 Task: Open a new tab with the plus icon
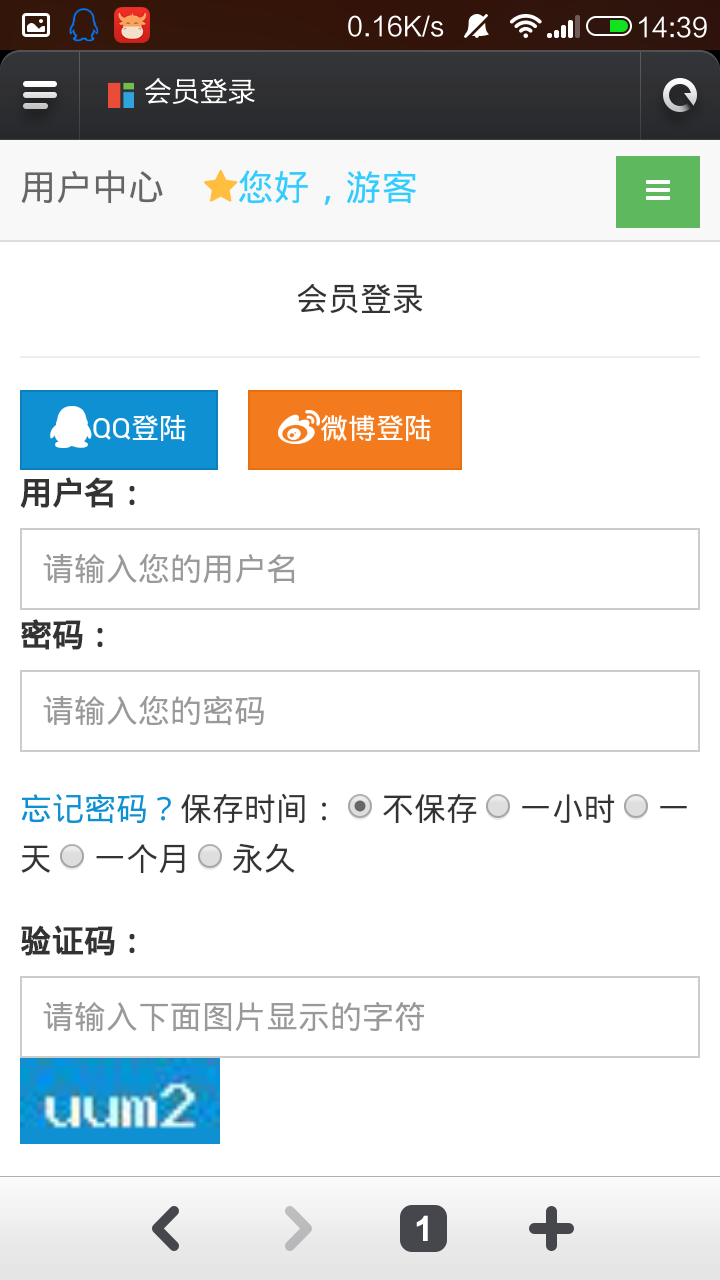coord(551,1228)
